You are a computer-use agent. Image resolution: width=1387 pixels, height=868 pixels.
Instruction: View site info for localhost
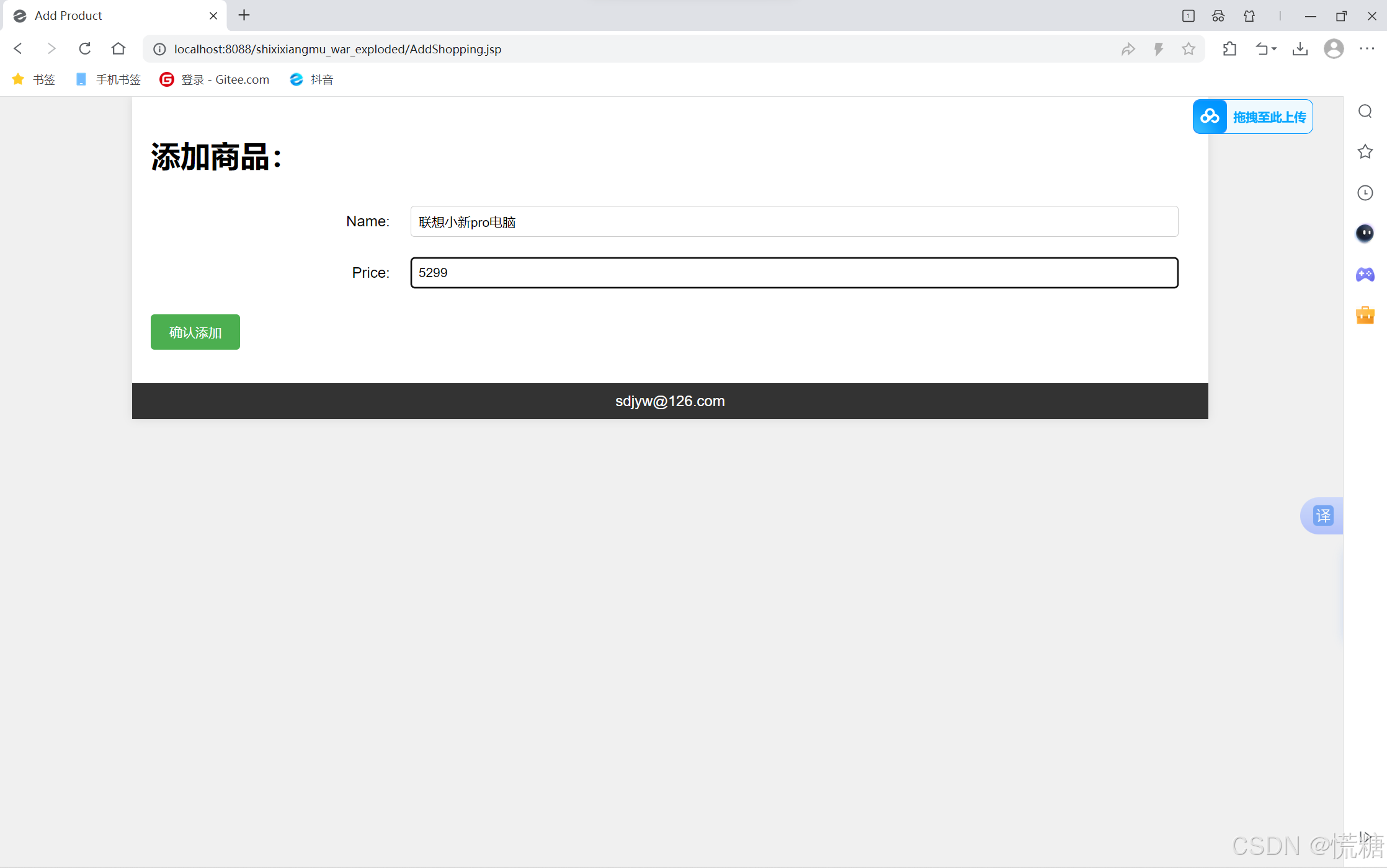159,49
